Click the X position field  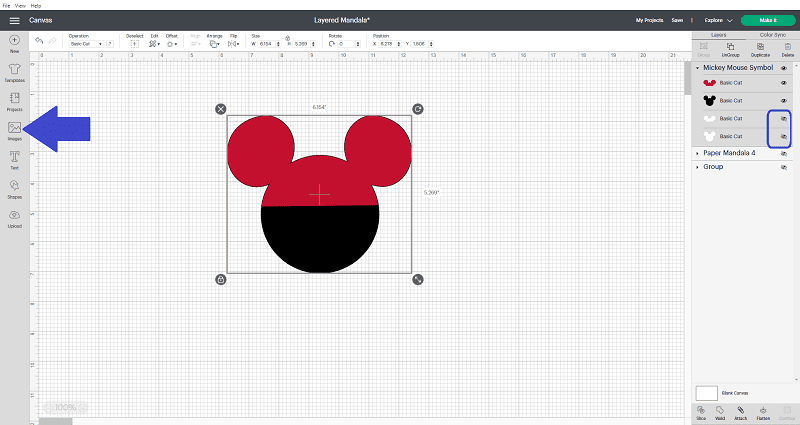(390, 44)
